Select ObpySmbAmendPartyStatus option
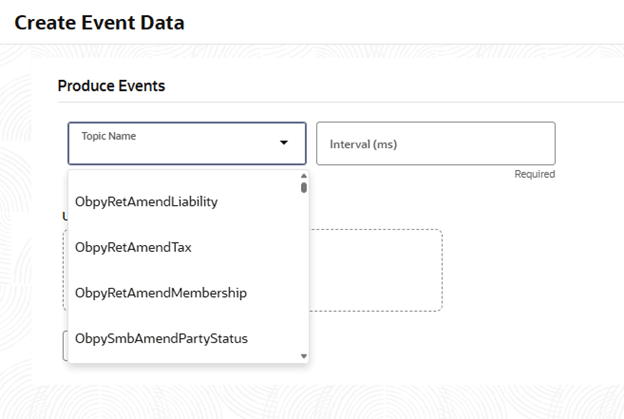The width and height of the screenshot is (624, 419). 188,338
